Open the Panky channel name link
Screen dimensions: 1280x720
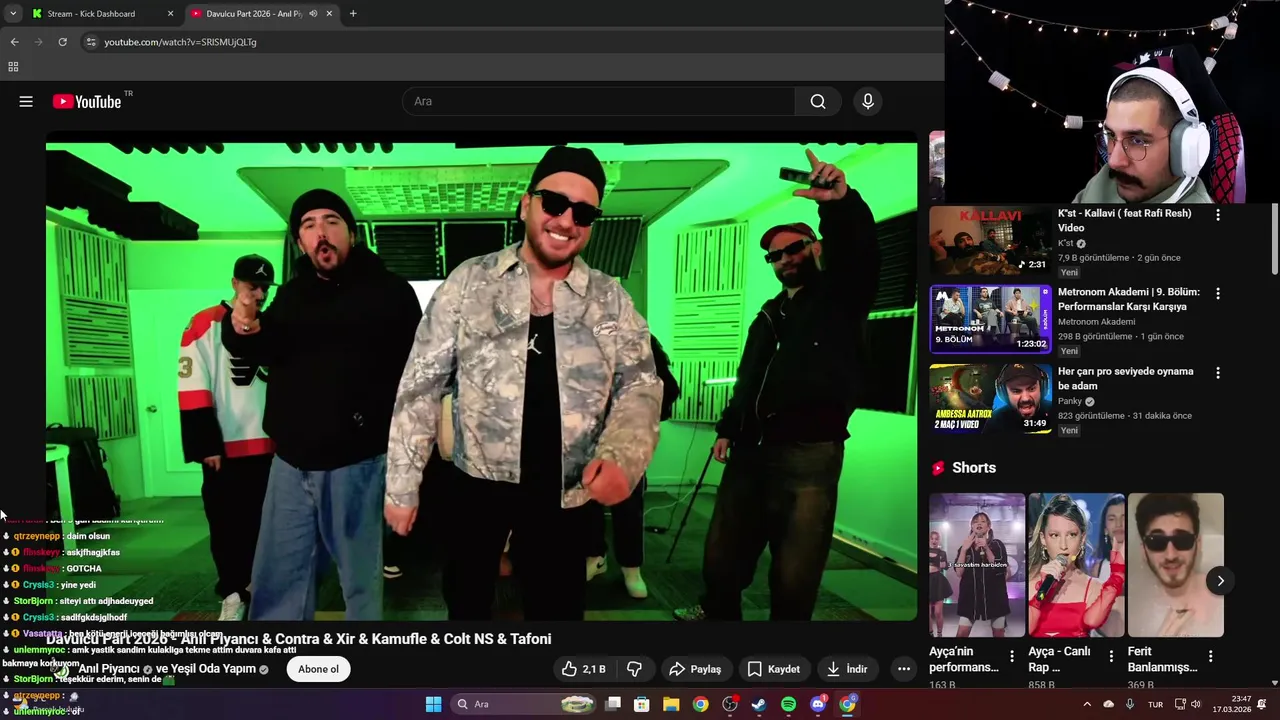(x=1070, y=401)
